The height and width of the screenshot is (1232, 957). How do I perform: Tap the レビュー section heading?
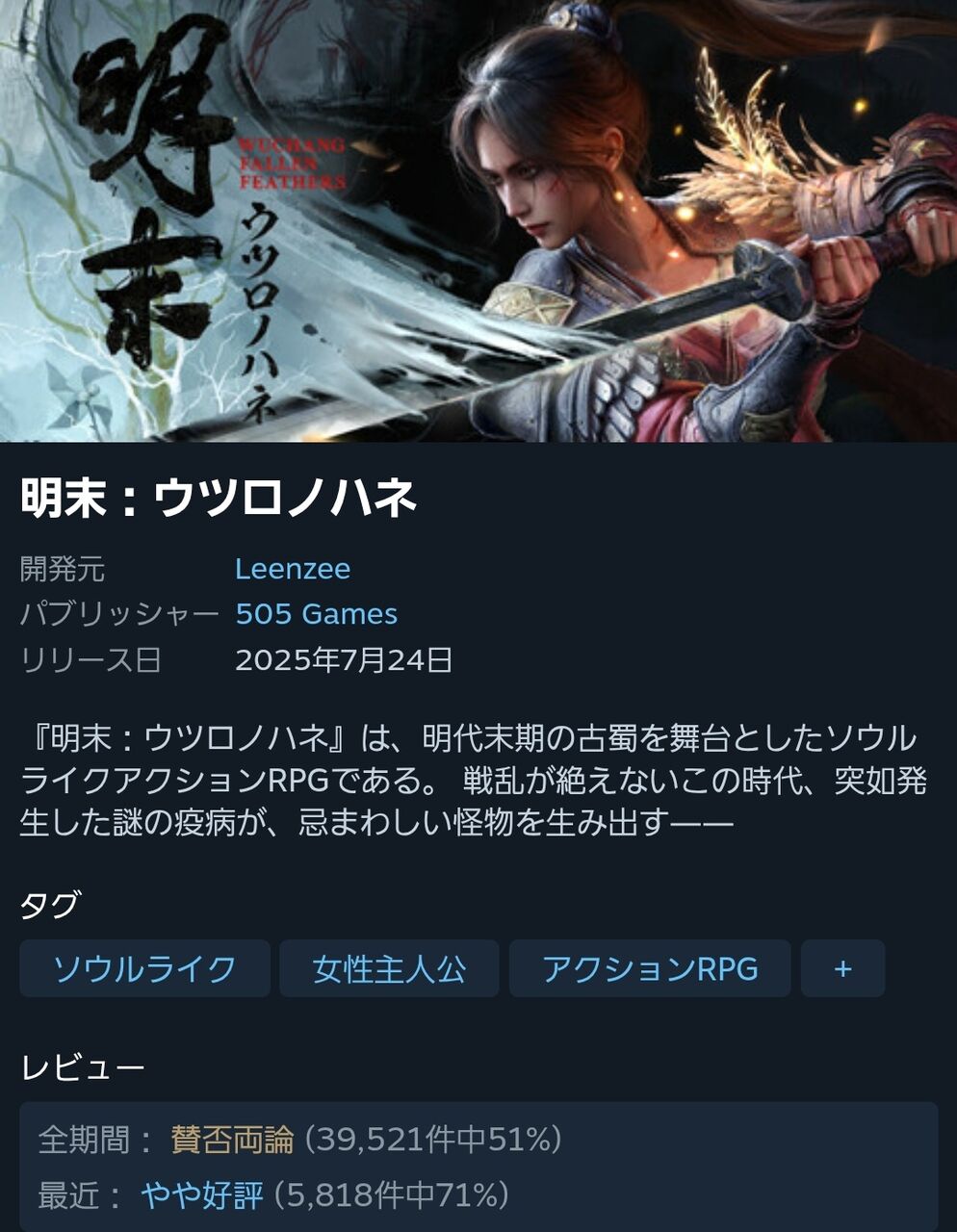coord(83,1066)
